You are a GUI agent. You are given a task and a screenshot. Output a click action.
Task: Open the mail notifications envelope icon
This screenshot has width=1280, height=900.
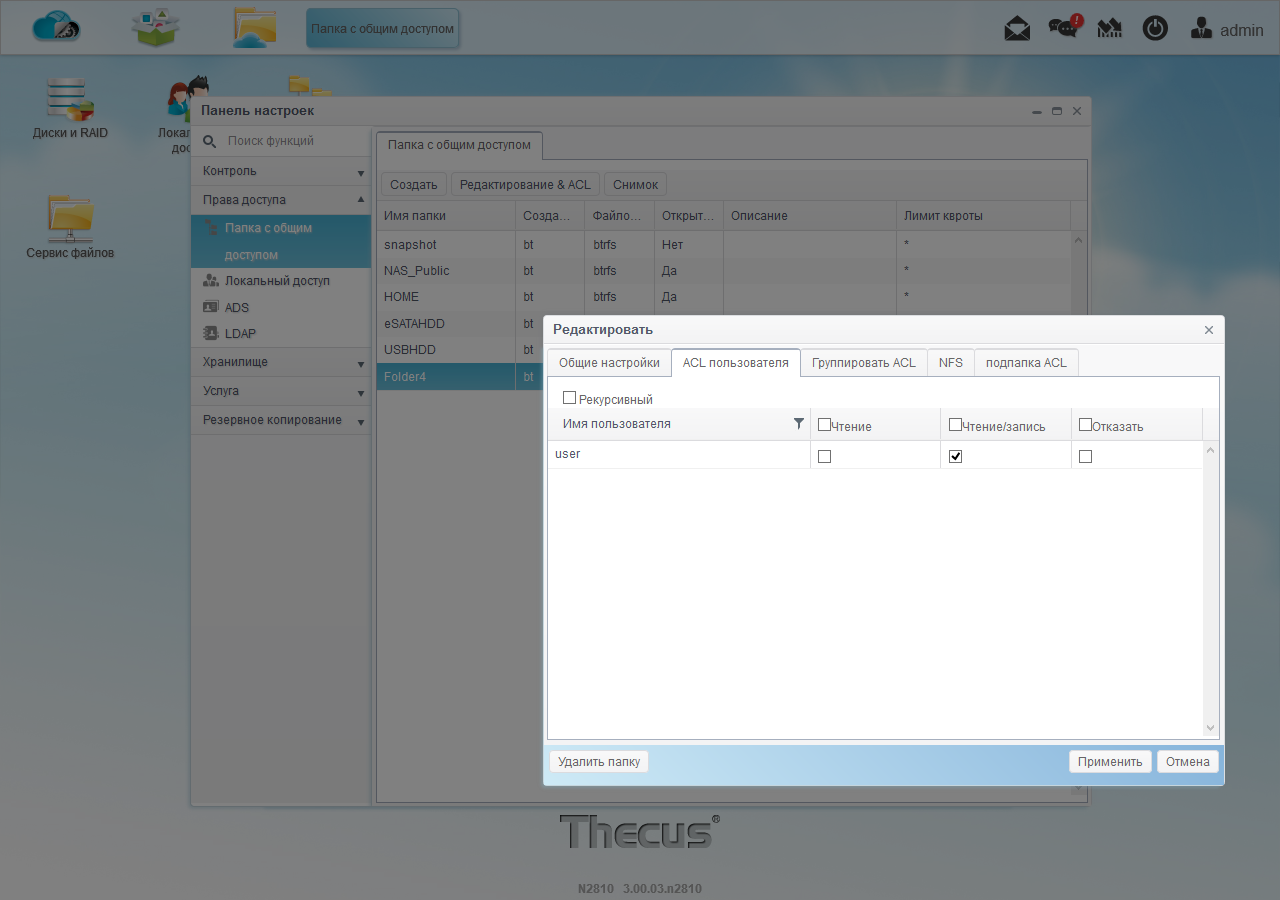(1017, 29)
